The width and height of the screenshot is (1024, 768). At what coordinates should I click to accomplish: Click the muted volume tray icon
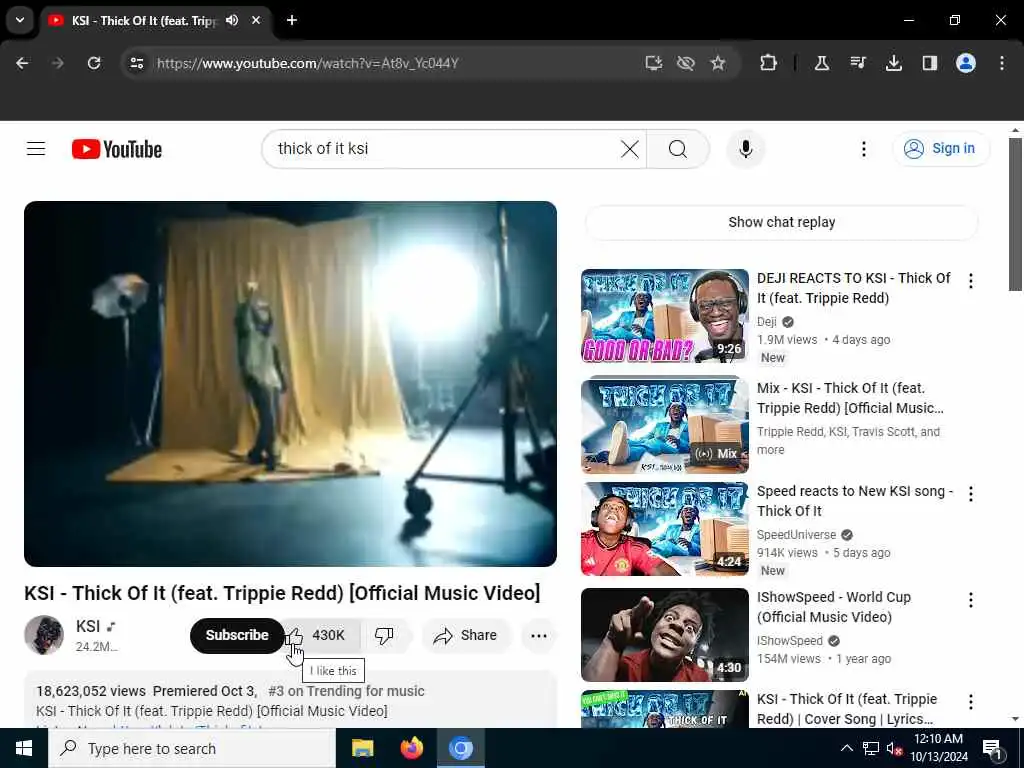click(894, 749)
